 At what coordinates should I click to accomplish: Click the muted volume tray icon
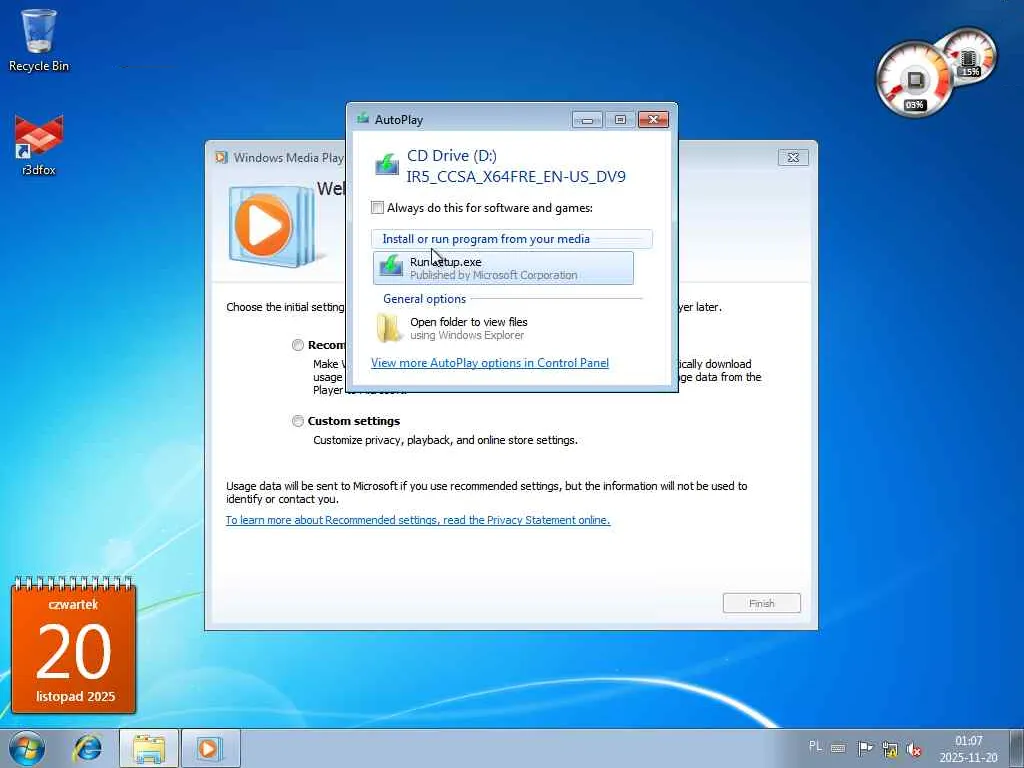click(x=914, y=749)
